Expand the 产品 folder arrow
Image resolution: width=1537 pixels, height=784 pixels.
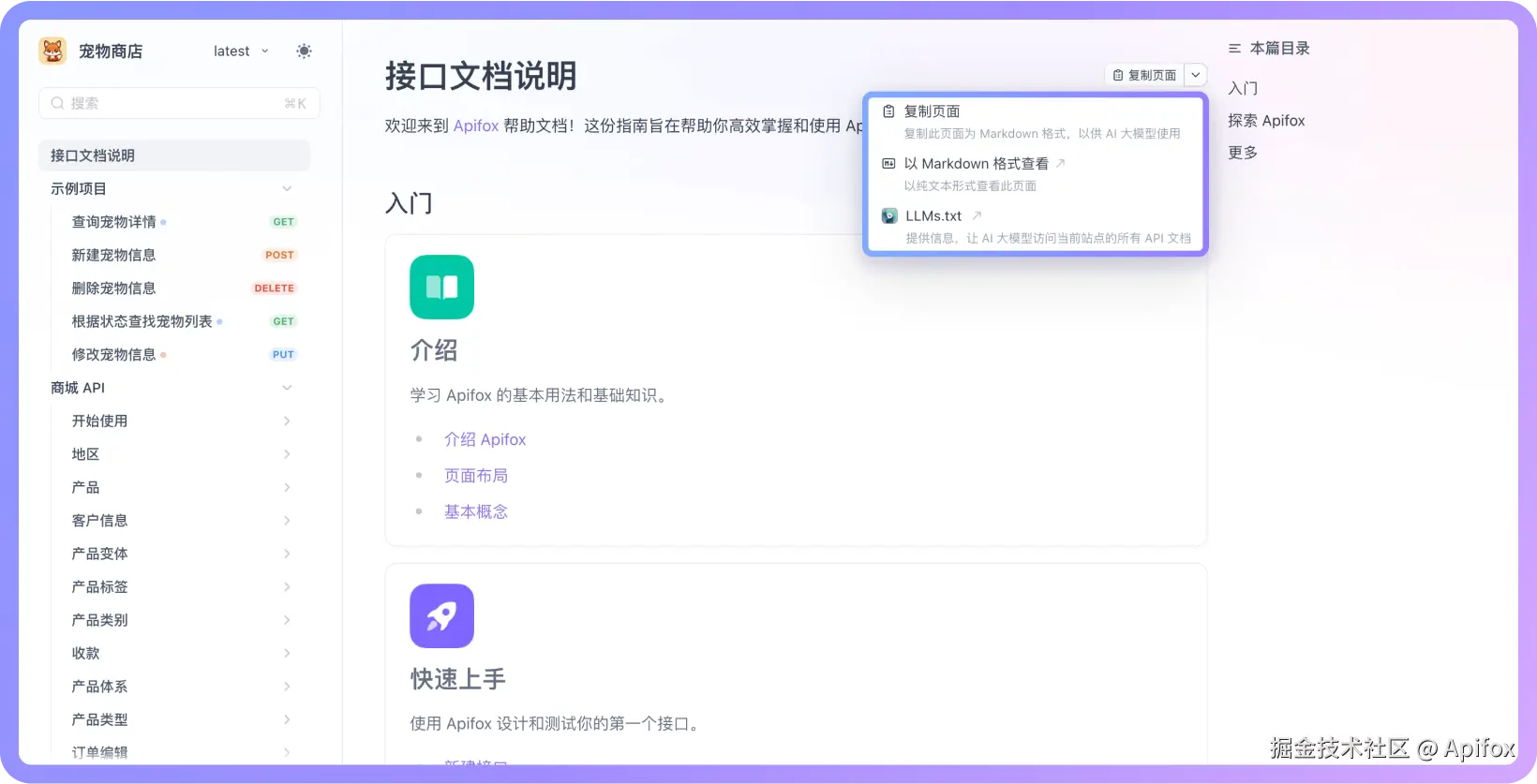tap(287, 488)
